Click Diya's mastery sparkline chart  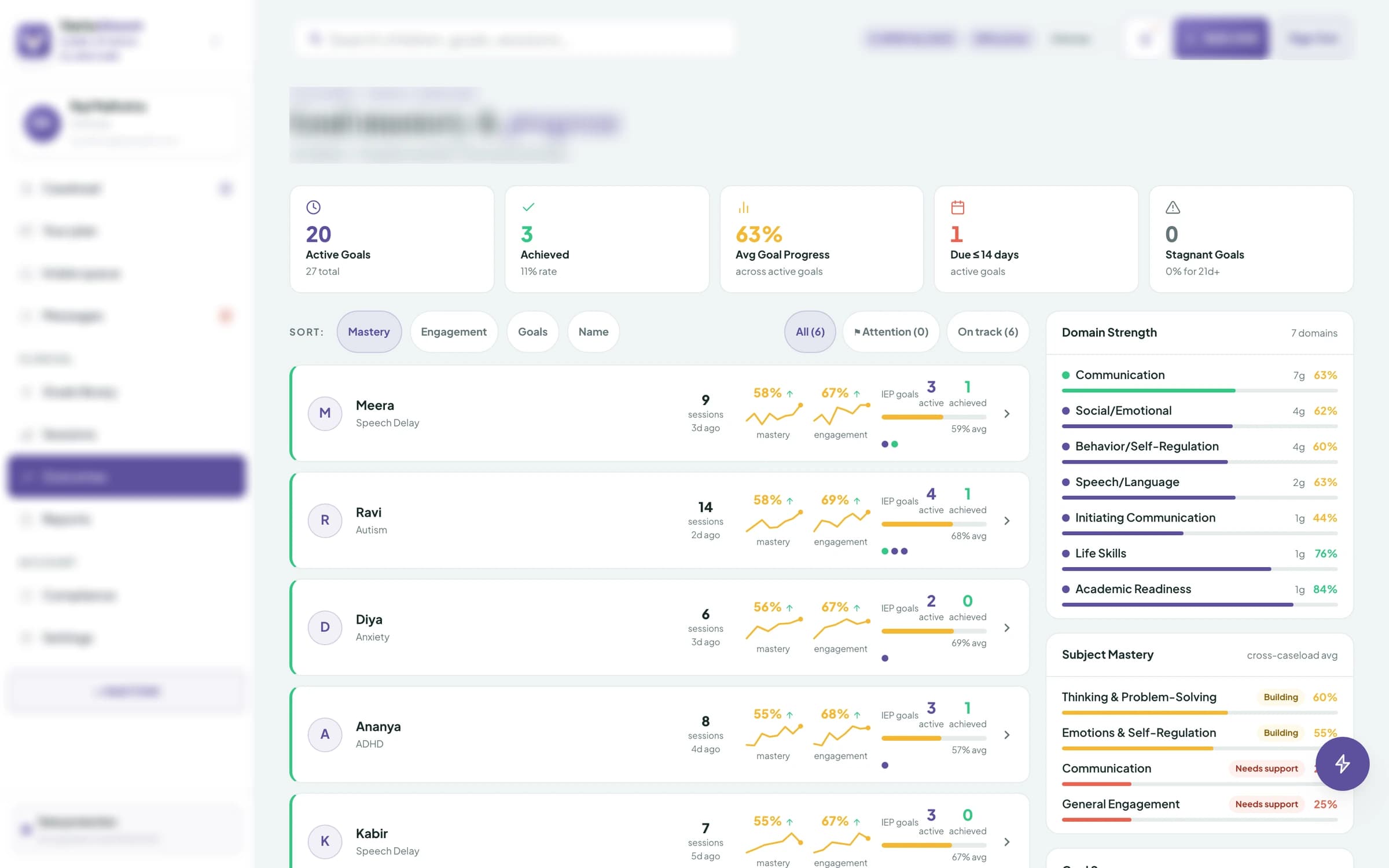click(774, 628)
